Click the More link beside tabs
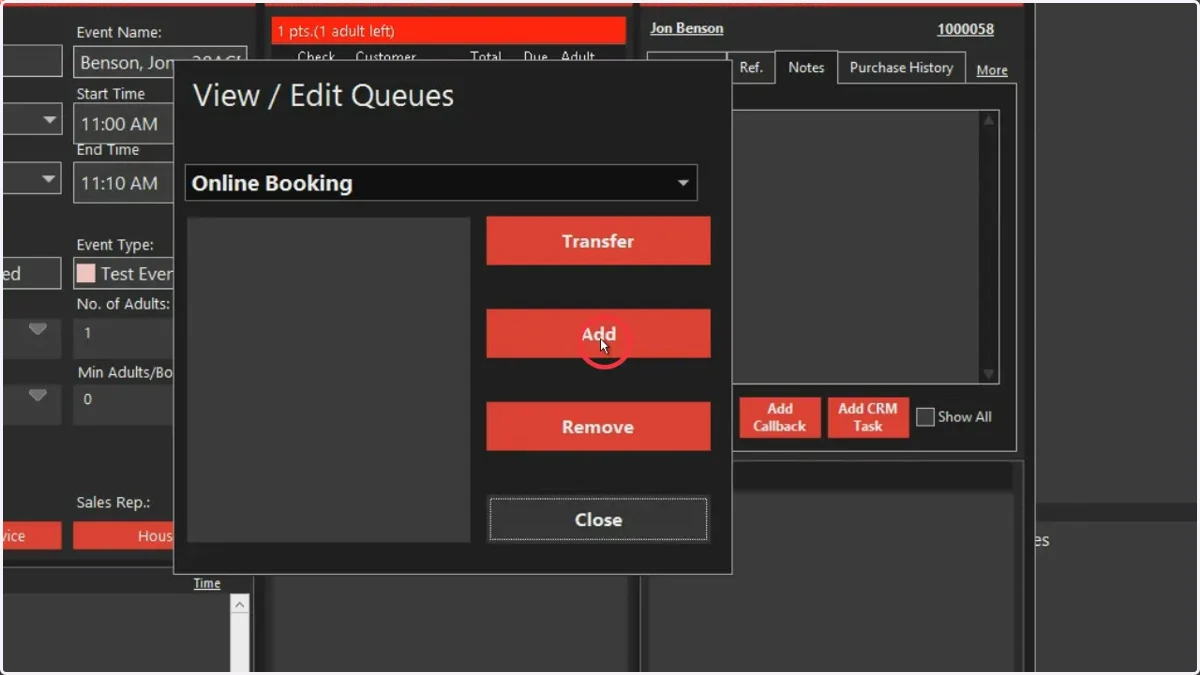This screenshot has width=1200, height=675. coord(992,70)
